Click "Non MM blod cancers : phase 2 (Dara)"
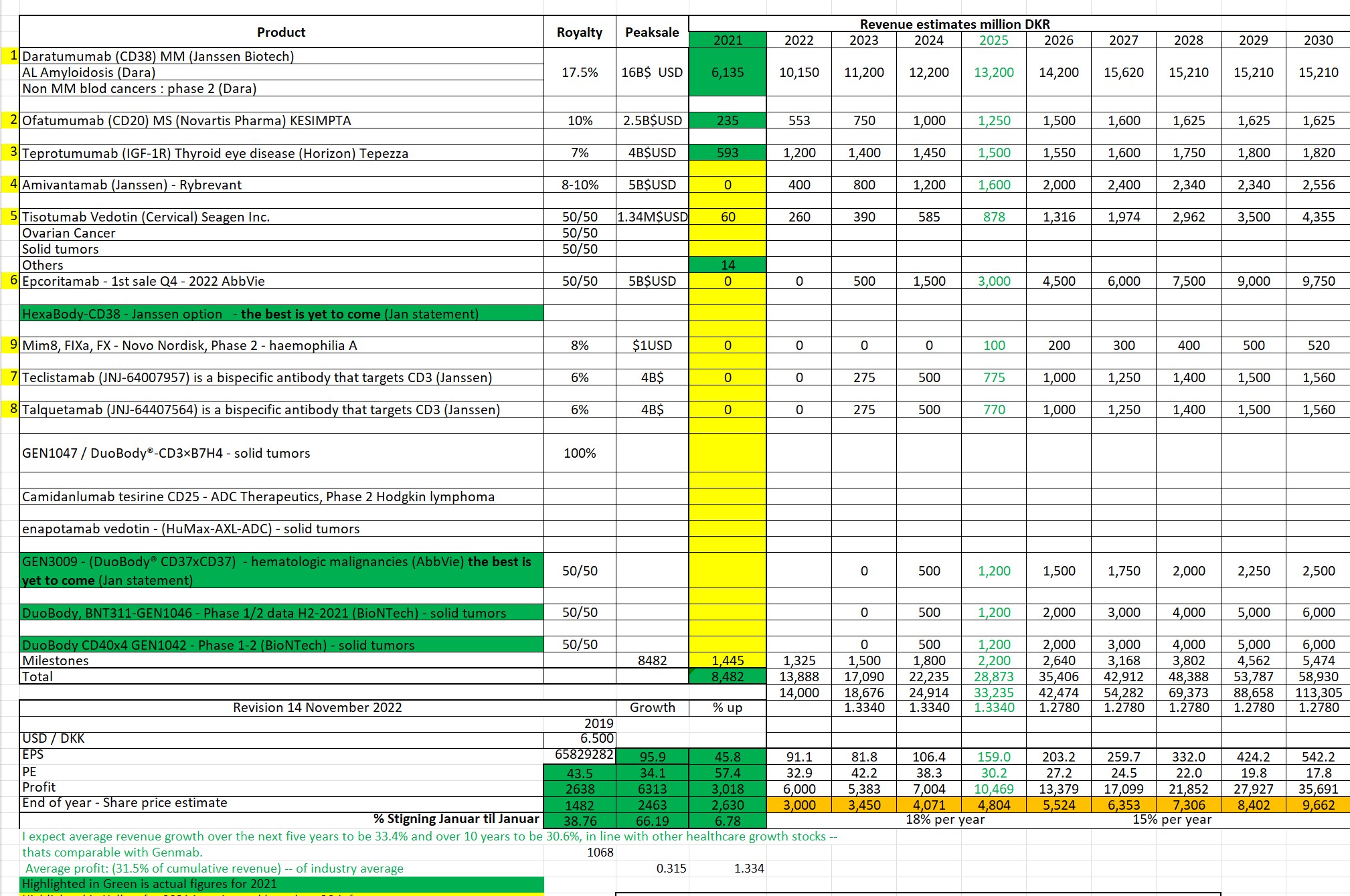This screenshot has height=896, width=1350. [281, 88]
